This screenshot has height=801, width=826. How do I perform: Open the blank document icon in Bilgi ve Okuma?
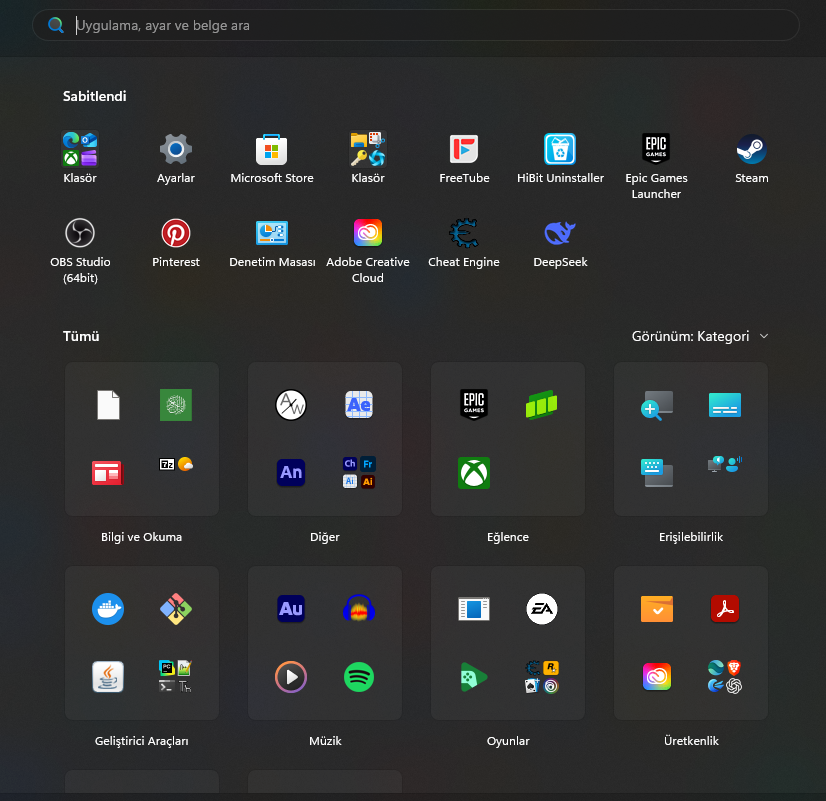[108, 405]
